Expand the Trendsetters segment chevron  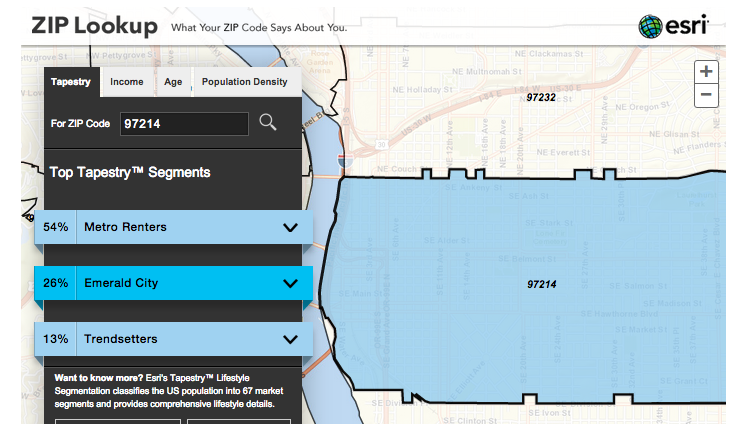290,340
